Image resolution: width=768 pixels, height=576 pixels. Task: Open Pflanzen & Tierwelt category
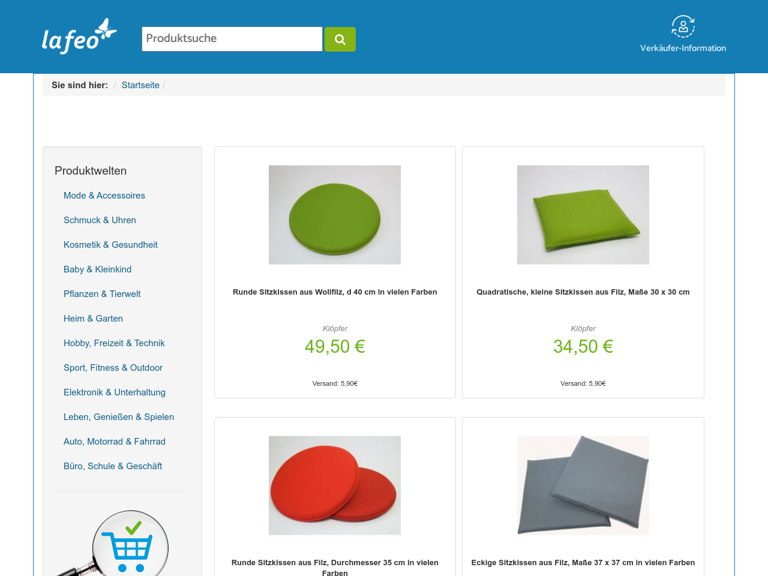pyautogui.click(x=102, y=294)
